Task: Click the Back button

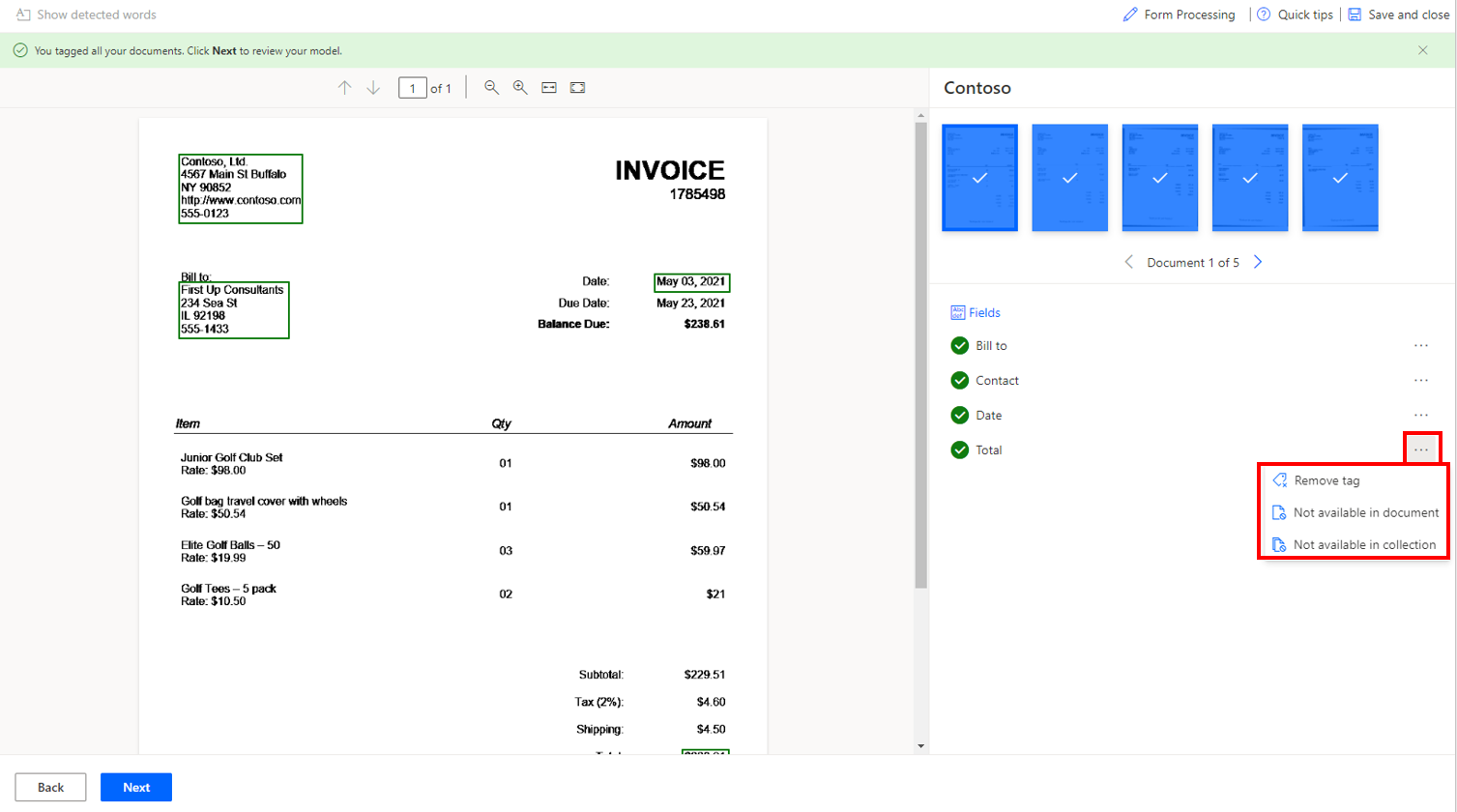Action: (50, 787)
